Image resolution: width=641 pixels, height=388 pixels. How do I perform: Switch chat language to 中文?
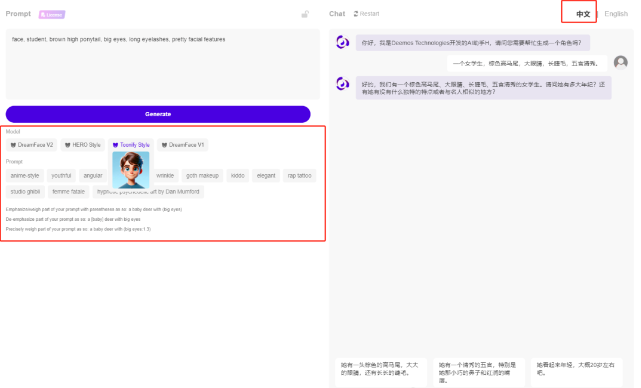(x=583, y=14)
